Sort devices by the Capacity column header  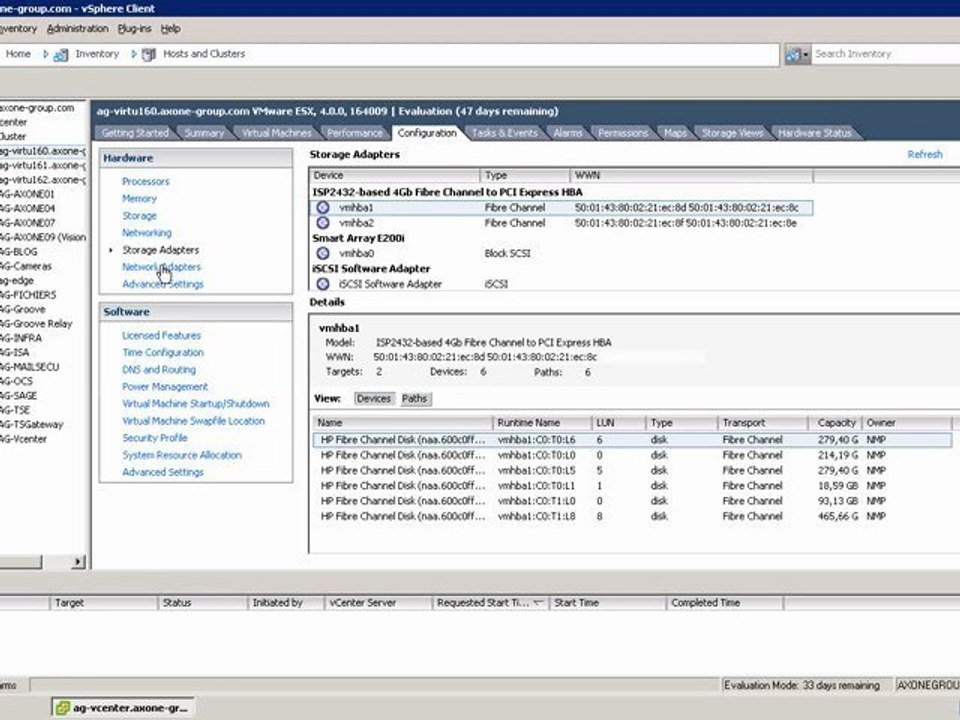[835, 422]
